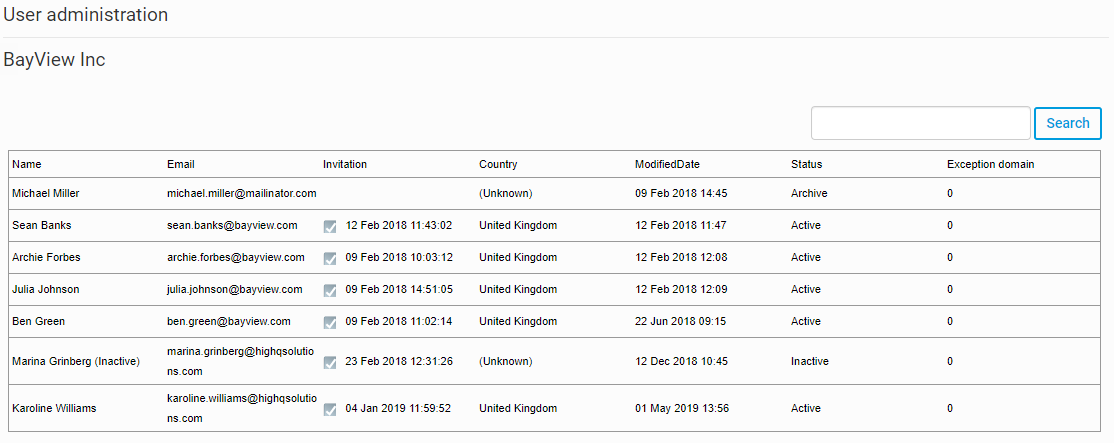
Task: Focus the user search input field
Action: click(x=920, y=123)
